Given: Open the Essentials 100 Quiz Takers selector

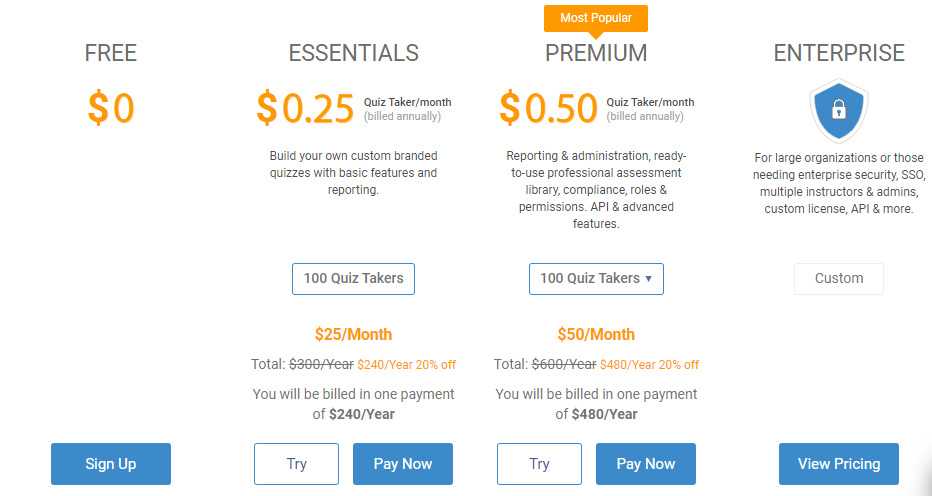Looking at the screenshot, I should (353, 279).
